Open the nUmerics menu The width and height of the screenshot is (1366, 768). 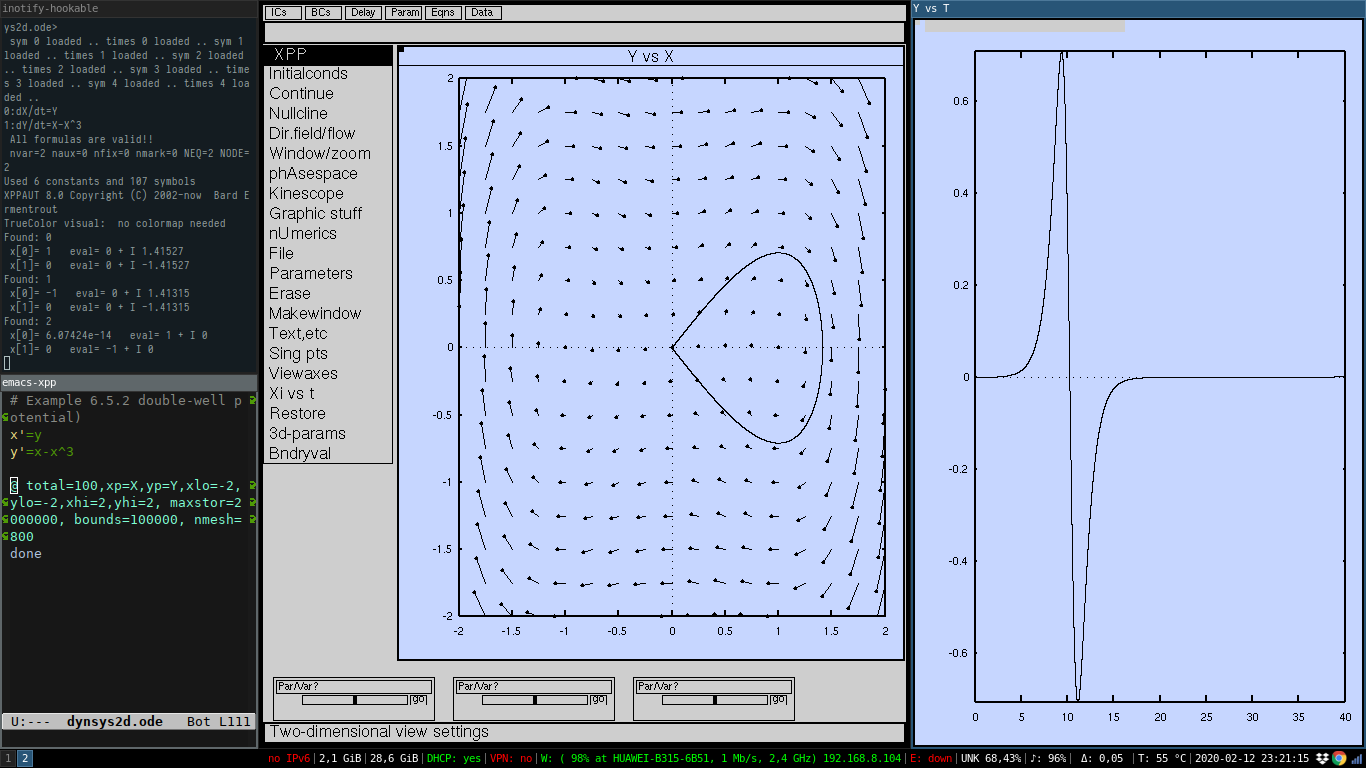pyautogui.click(x=328, y=234)
